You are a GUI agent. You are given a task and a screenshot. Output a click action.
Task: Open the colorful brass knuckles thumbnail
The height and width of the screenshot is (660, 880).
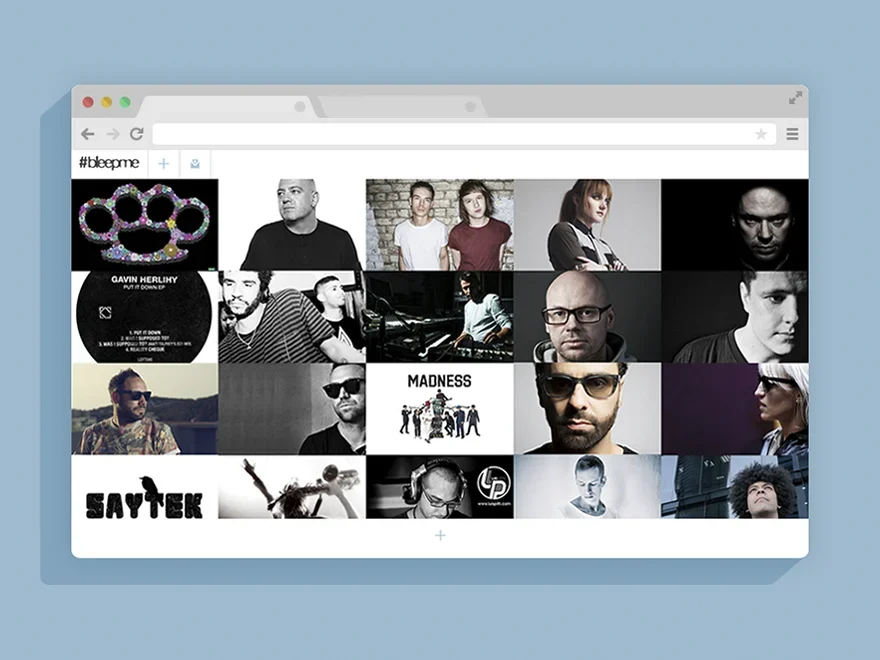click(x=145, y=225)
